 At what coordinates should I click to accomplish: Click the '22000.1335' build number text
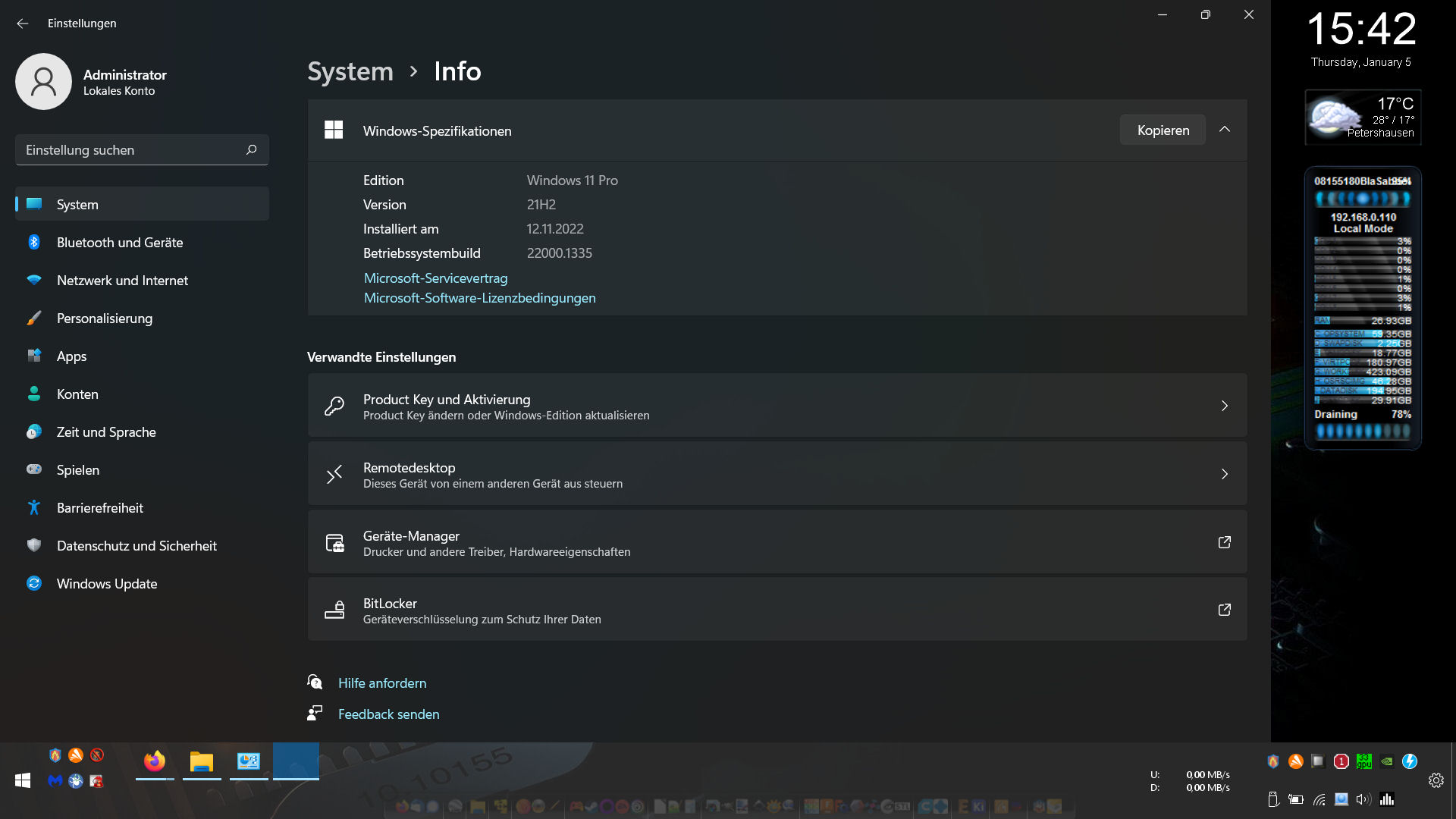(x=560, y=253)
